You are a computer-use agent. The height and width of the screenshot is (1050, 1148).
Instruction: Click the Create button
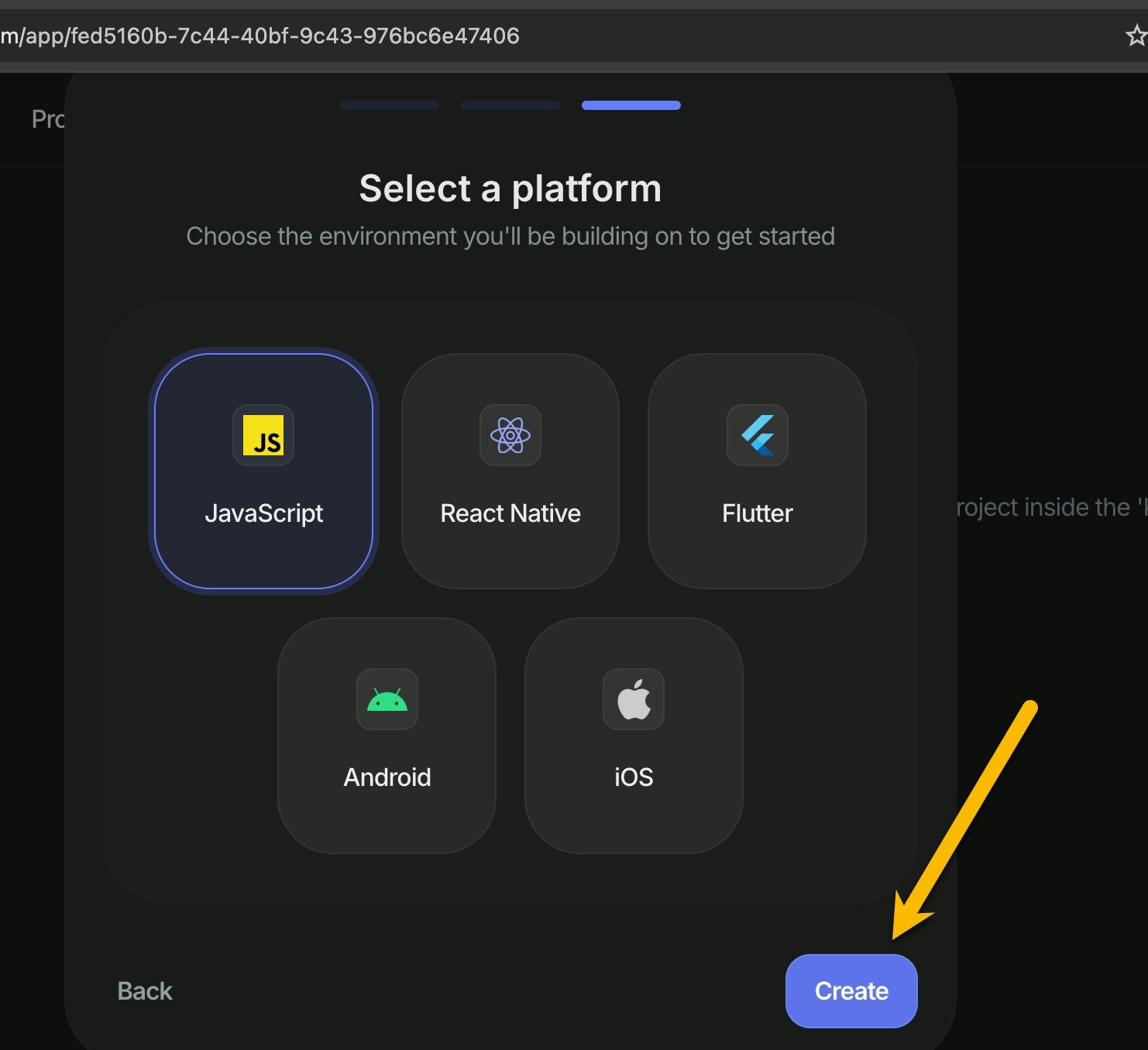pos(851,991)
